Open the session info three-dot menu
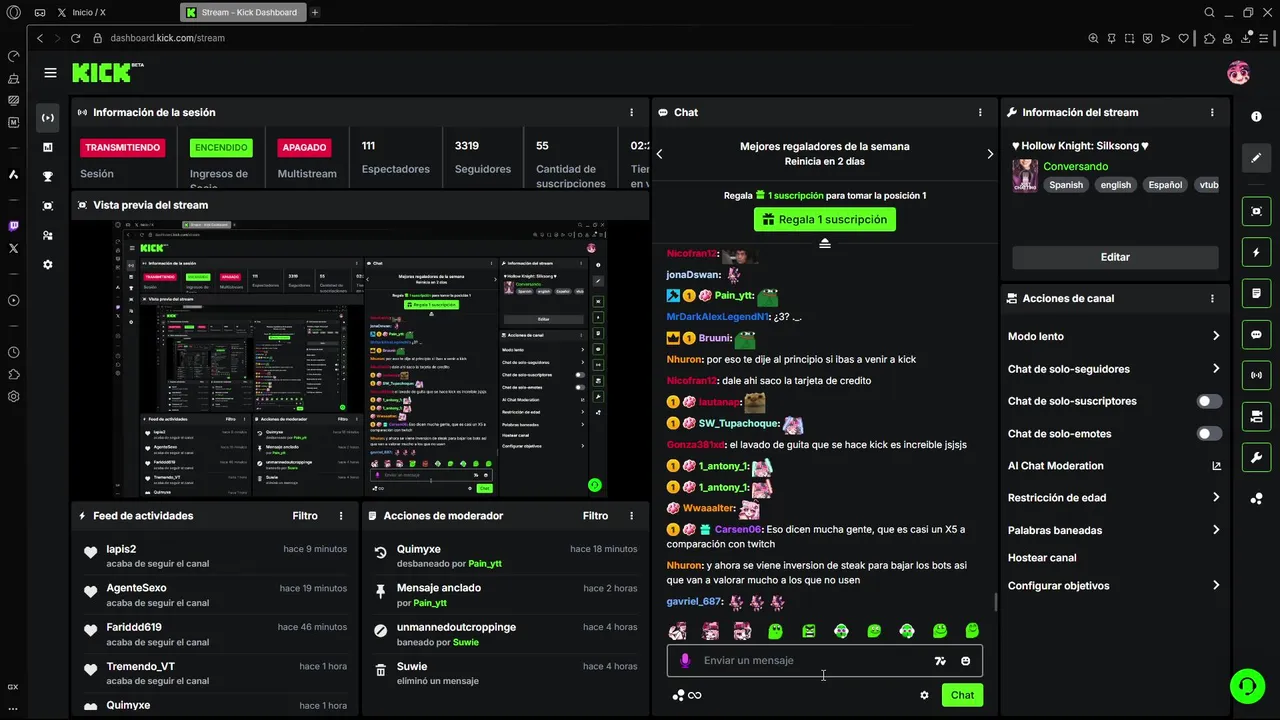The image size is (1280, 720). [x=631, y=113]
